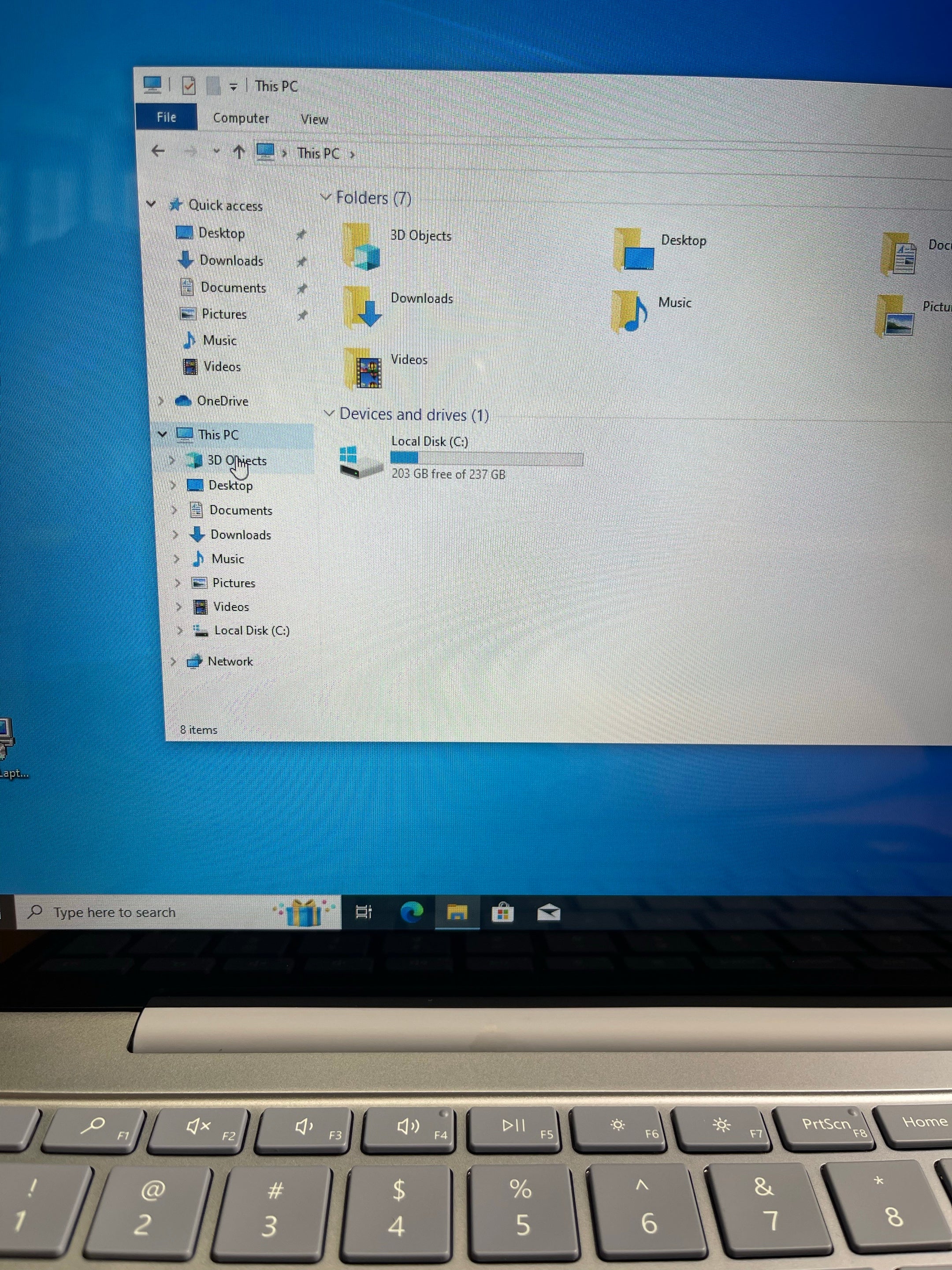This screenshot has height=1270, width=952.
Task: Click the Properties checkmark icon in title bar
Action: pos(188,86)
